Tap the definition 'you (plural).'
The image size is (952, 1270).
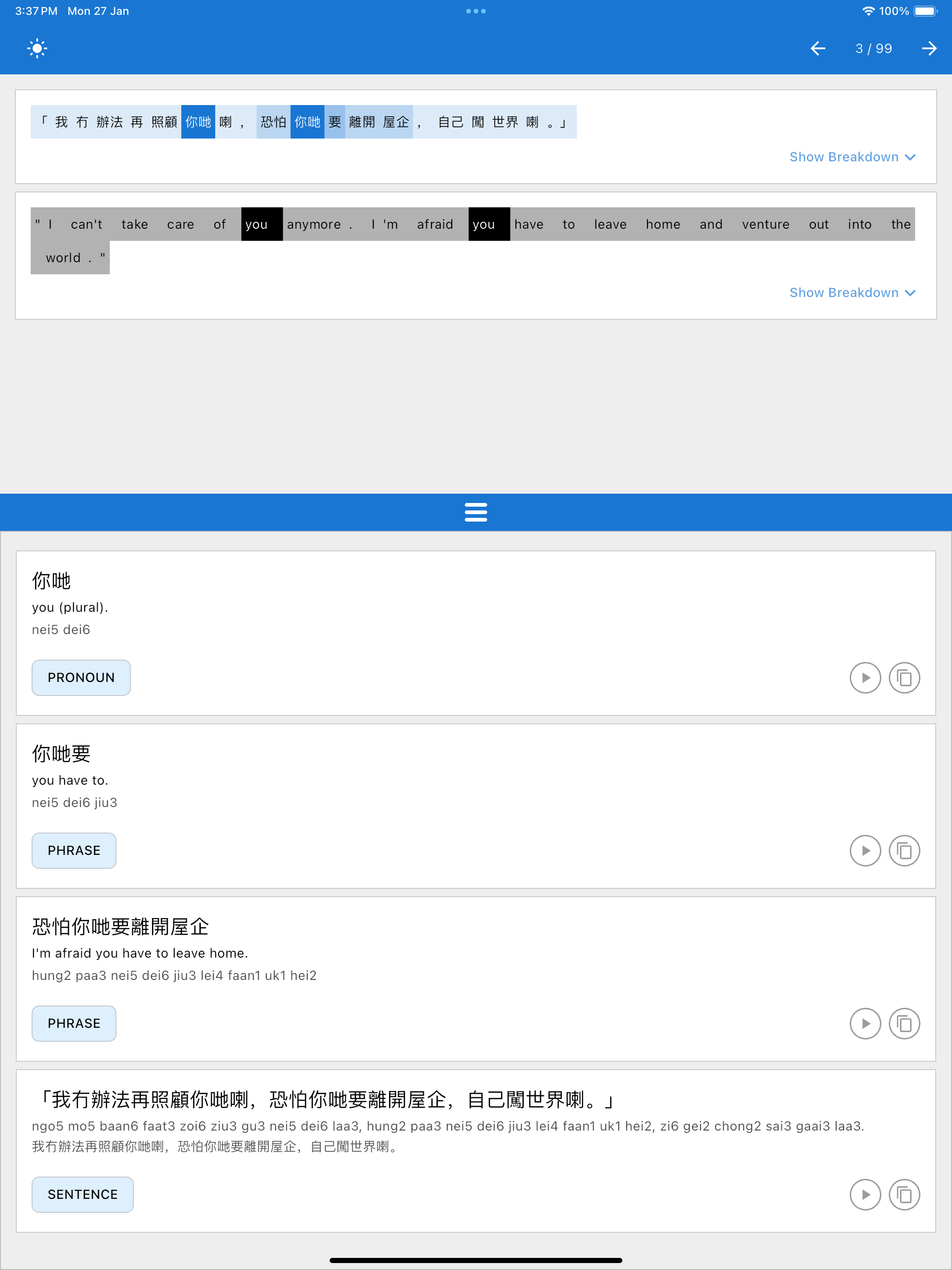pos(70,608)
